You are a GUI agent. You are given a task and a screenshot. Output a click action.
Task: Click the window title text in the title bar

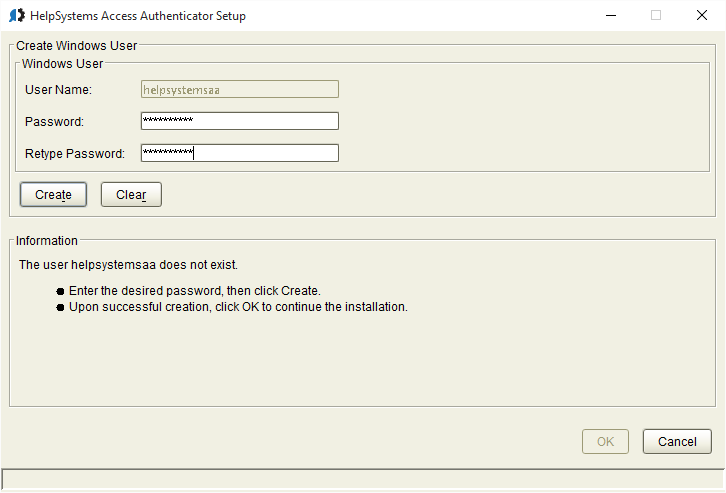click(x=138, y=16)
